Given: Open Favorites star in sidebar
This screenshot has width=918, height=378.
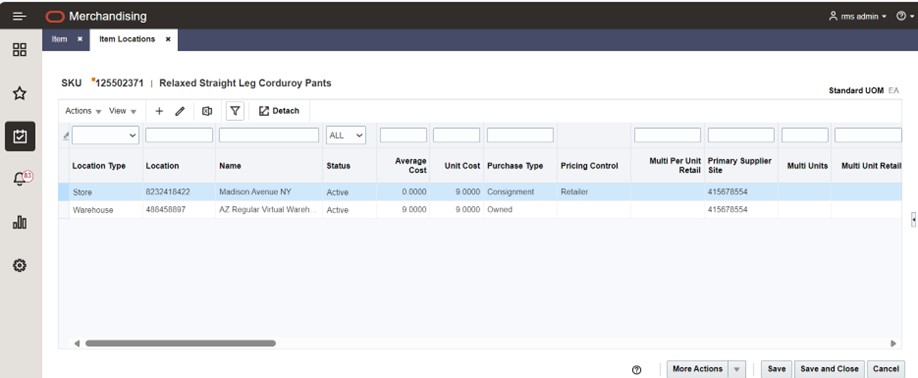Looking at the screenshot, I should tap(20, 93).
